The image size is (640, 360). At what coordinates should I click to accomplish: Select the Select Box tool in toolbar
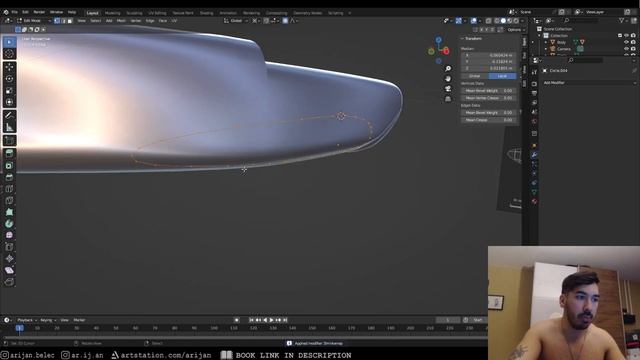pos(9,42)
